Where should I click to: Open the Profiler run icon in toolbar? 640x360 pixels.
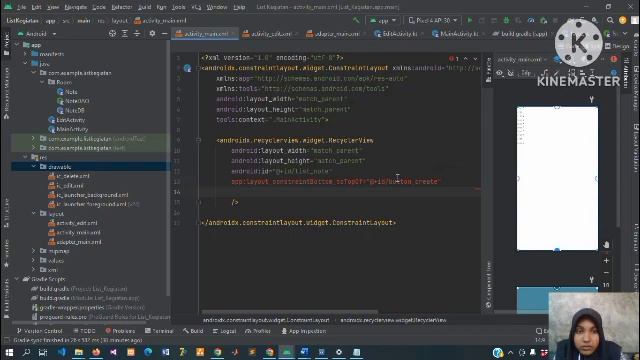coord(531,20)
